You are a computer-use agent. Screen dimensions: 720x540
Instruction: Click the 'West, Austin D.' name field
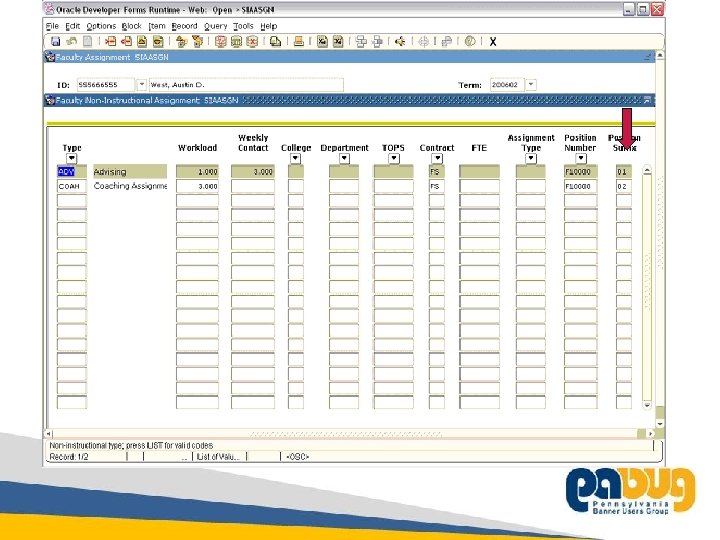coord(246,84)
